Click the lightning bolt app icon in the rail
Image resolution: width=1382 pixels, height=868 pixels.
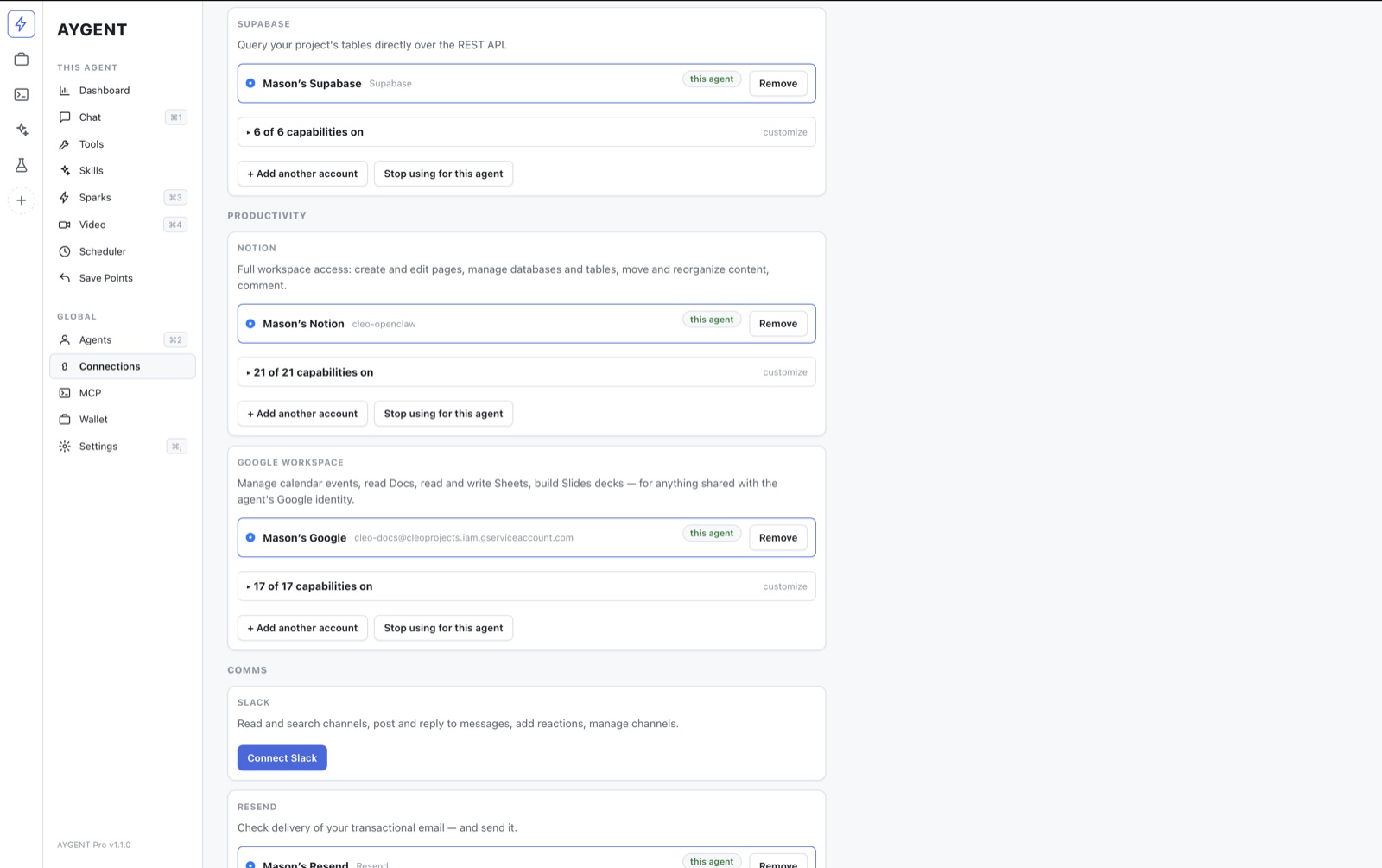coord(22,24)
